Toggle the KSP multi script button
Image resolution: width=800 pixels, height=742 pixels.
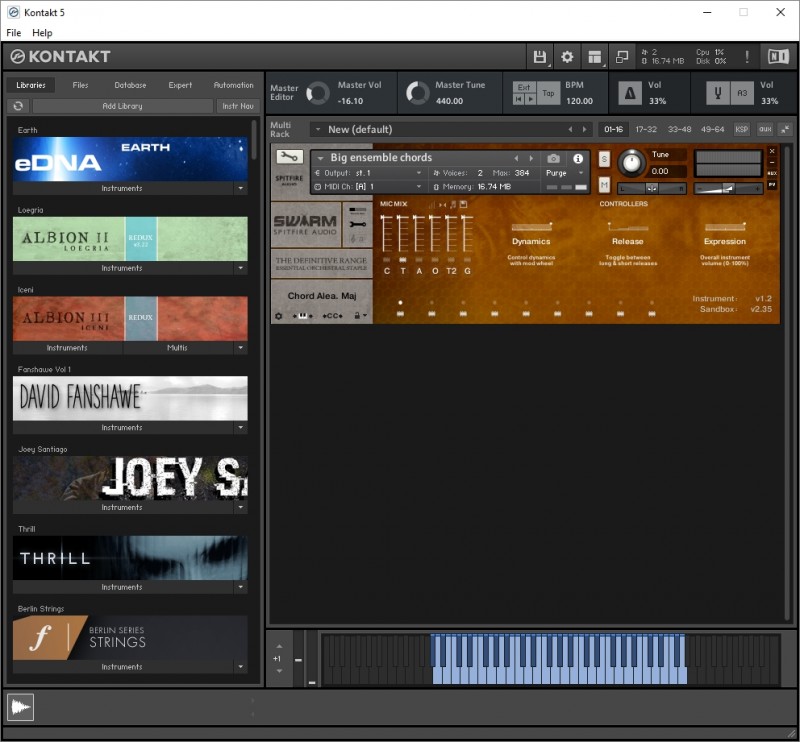click(x=742, y=130)
